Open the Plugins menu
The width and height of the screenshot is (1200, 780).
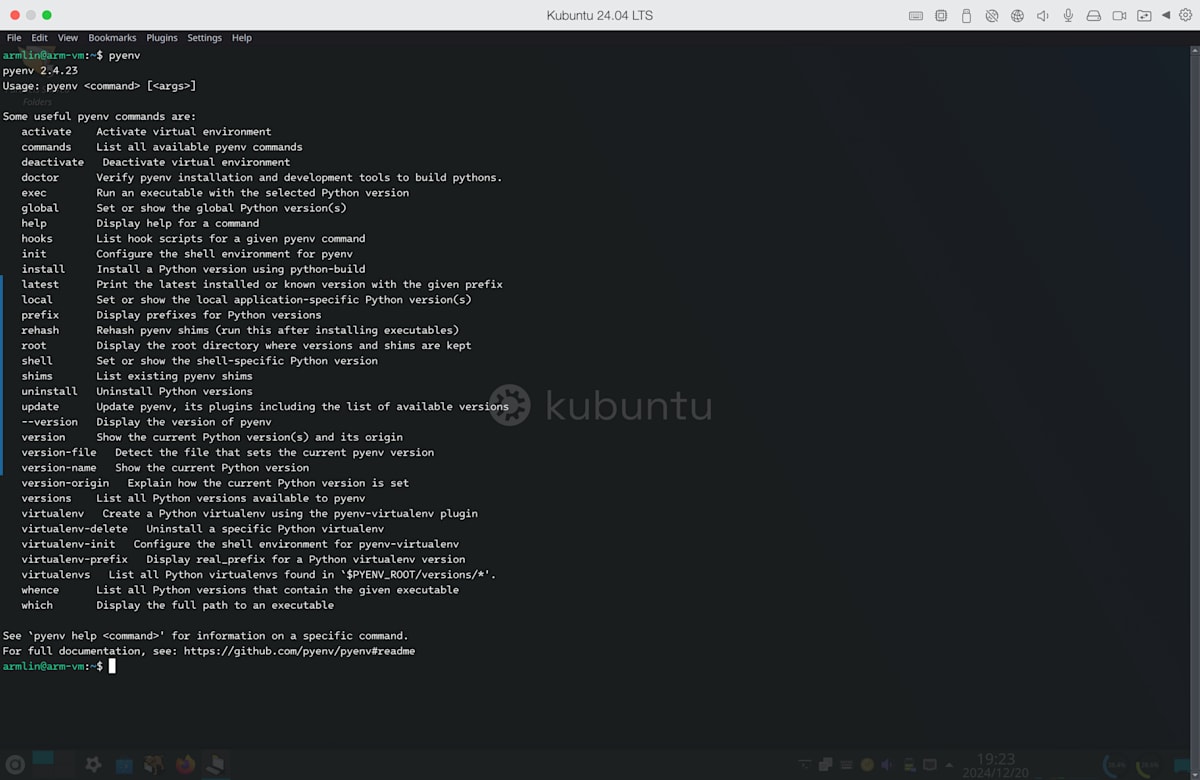[162, 38]
